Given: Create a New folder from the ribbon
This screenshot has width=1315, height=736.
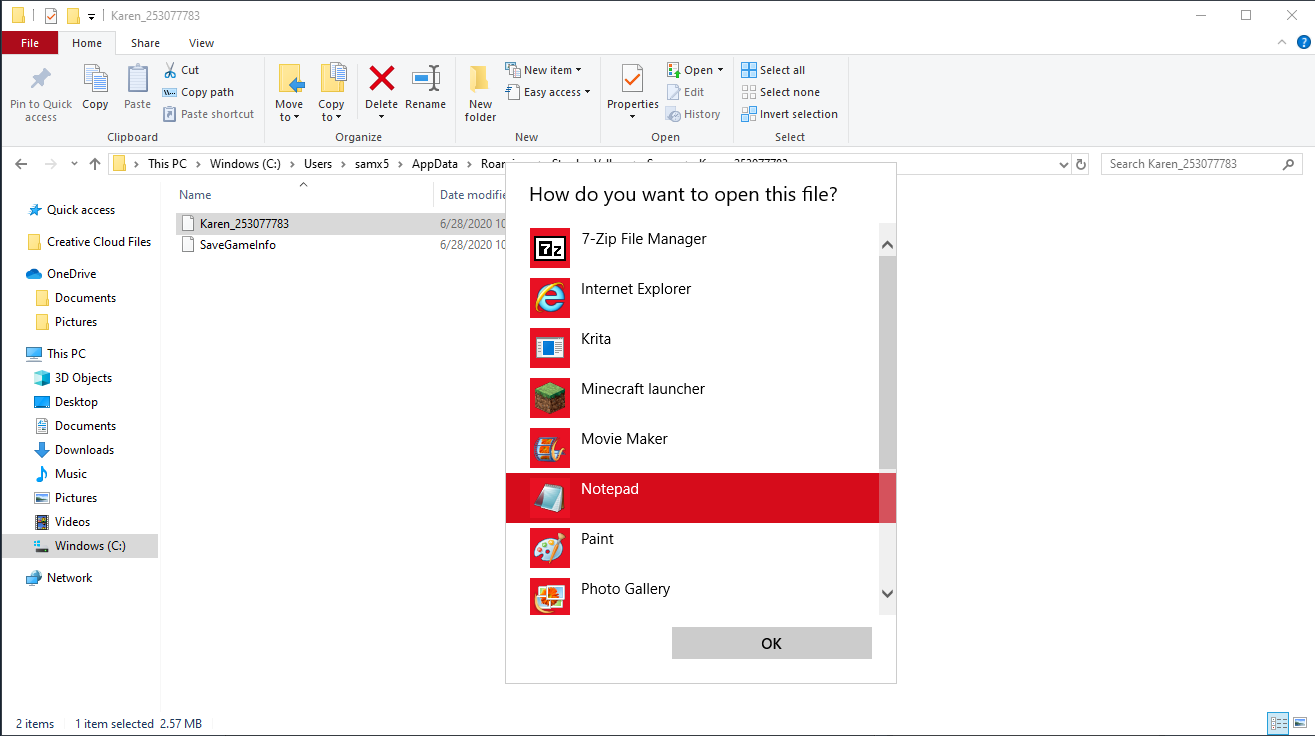Looking at the screenshot, I should pyautogui.click(x=480, y=93).
